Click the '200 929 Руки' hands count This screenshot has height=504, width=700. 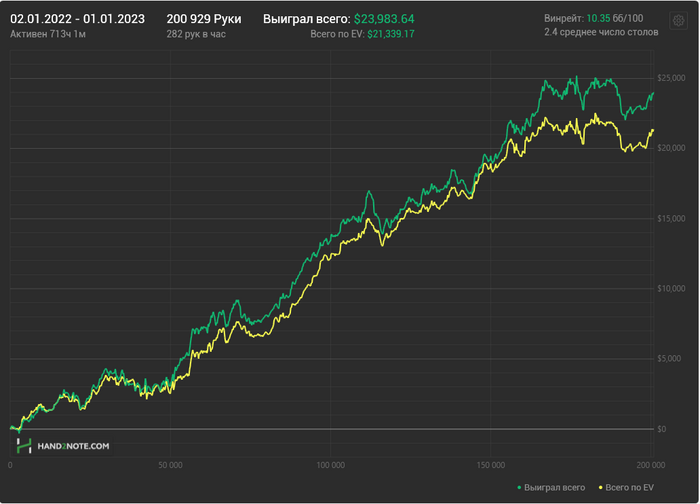point(204,19)
